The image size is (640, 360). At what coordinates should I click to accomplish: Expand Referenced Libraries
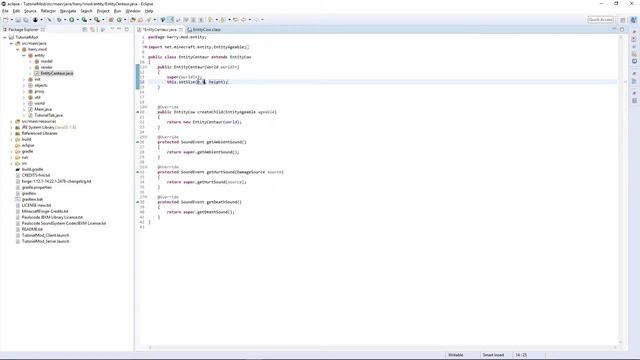coord(11,133)
